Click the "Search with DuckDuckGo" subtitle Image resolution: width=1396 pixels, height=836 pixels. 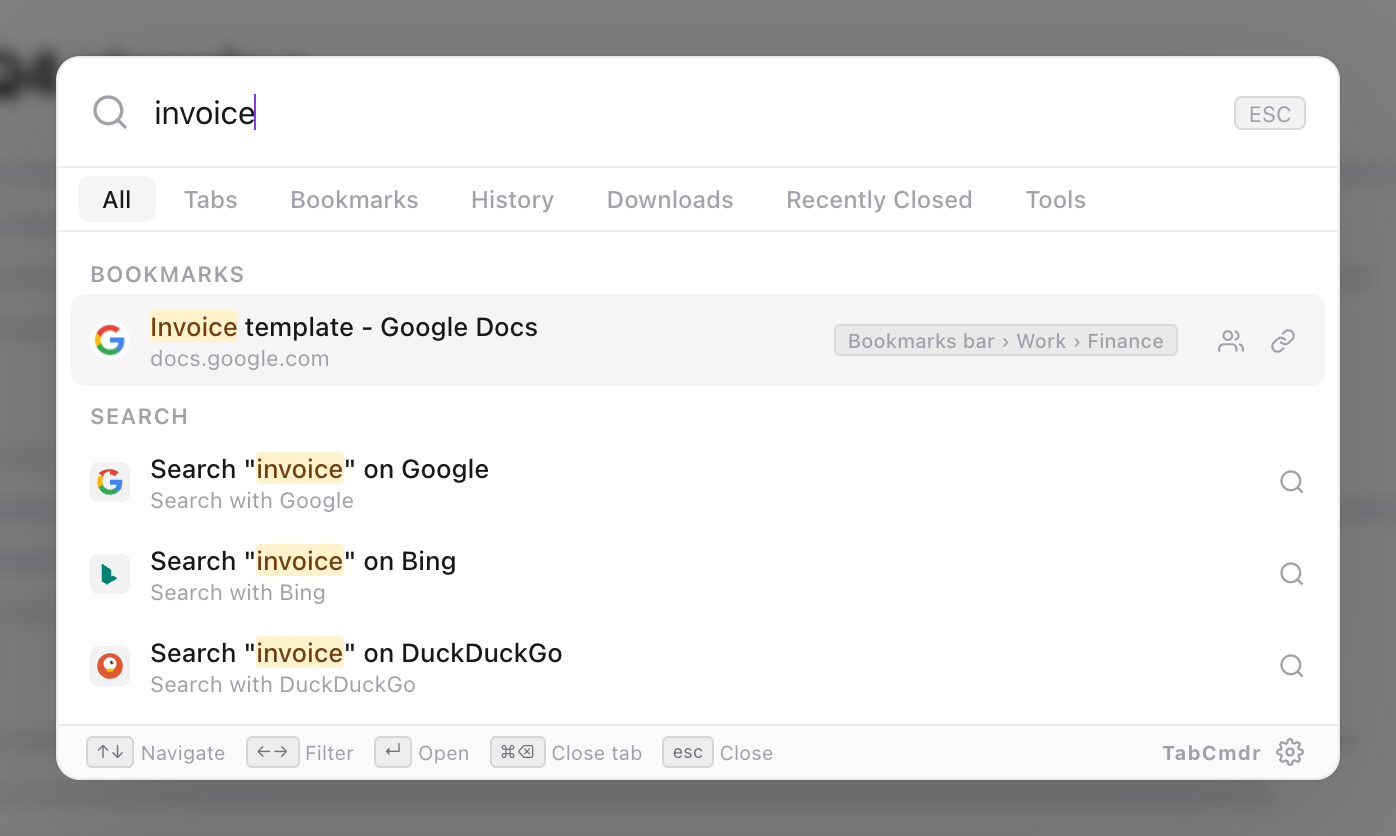(x=283, y=684)
